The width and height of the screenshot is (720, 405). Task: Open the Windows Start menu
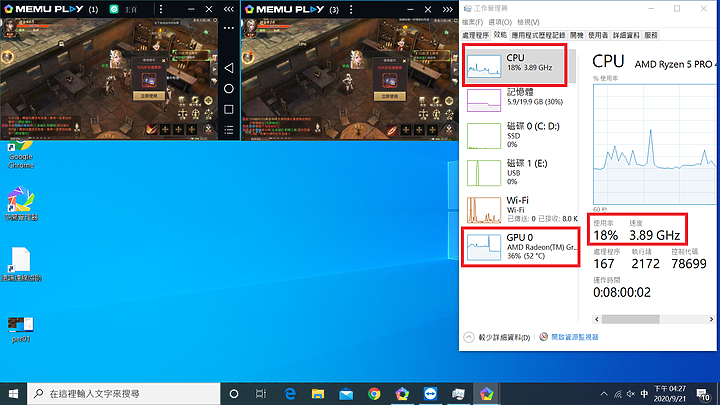coord(13,394)
